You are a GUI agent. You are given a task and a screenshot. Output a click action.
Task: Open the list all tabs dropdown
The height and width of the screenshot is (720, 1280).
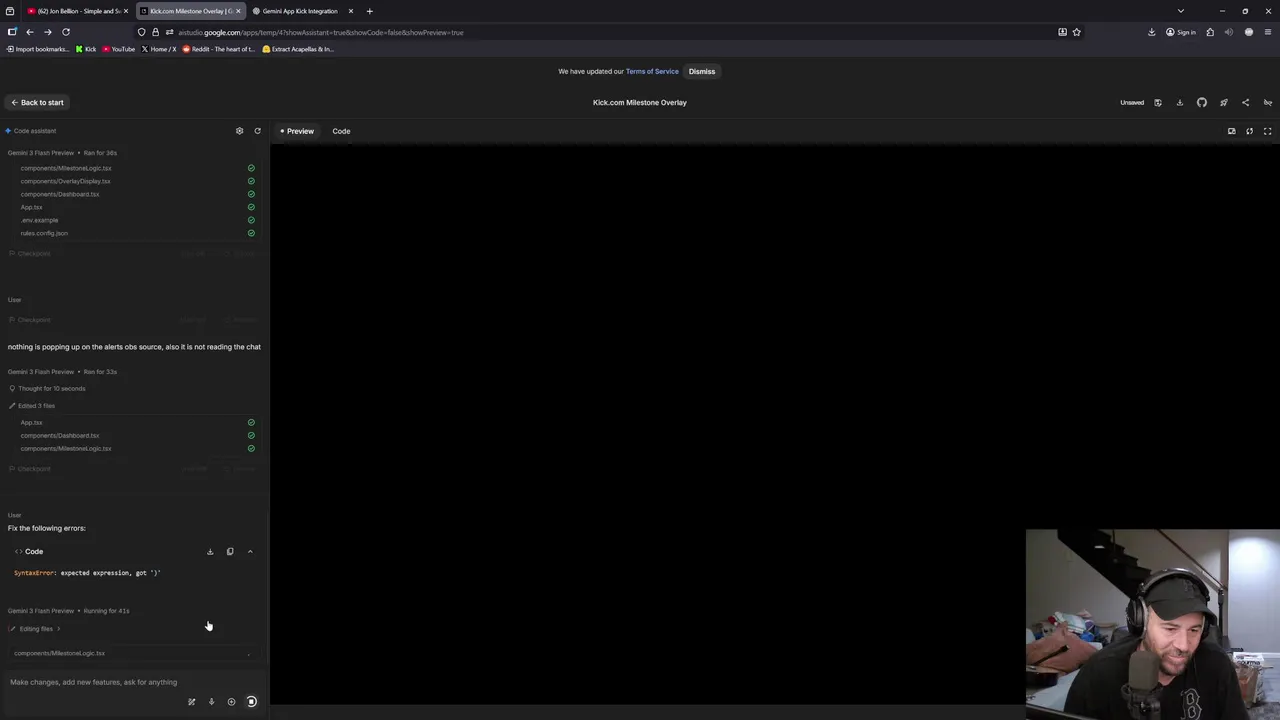(1181, 11)
